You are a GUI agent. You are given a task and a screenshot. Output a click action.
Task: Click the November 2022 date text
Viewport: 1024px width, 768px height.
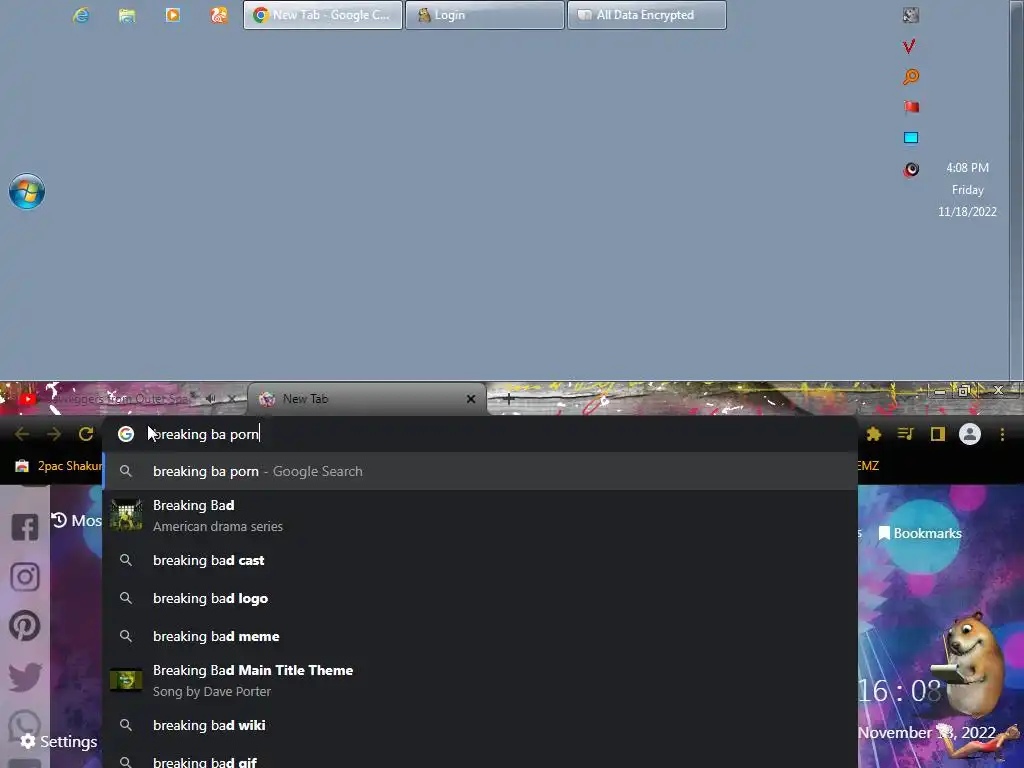pos(926,733)
